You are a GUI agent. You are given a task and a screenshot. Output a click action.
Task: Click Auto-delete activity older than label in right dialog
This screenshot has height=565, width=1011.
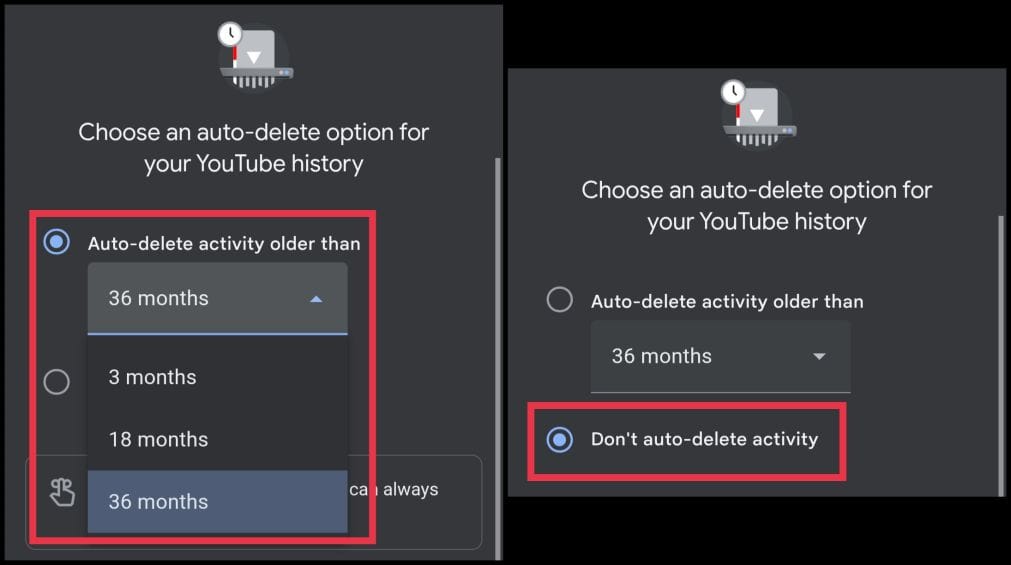coord(727,300)
